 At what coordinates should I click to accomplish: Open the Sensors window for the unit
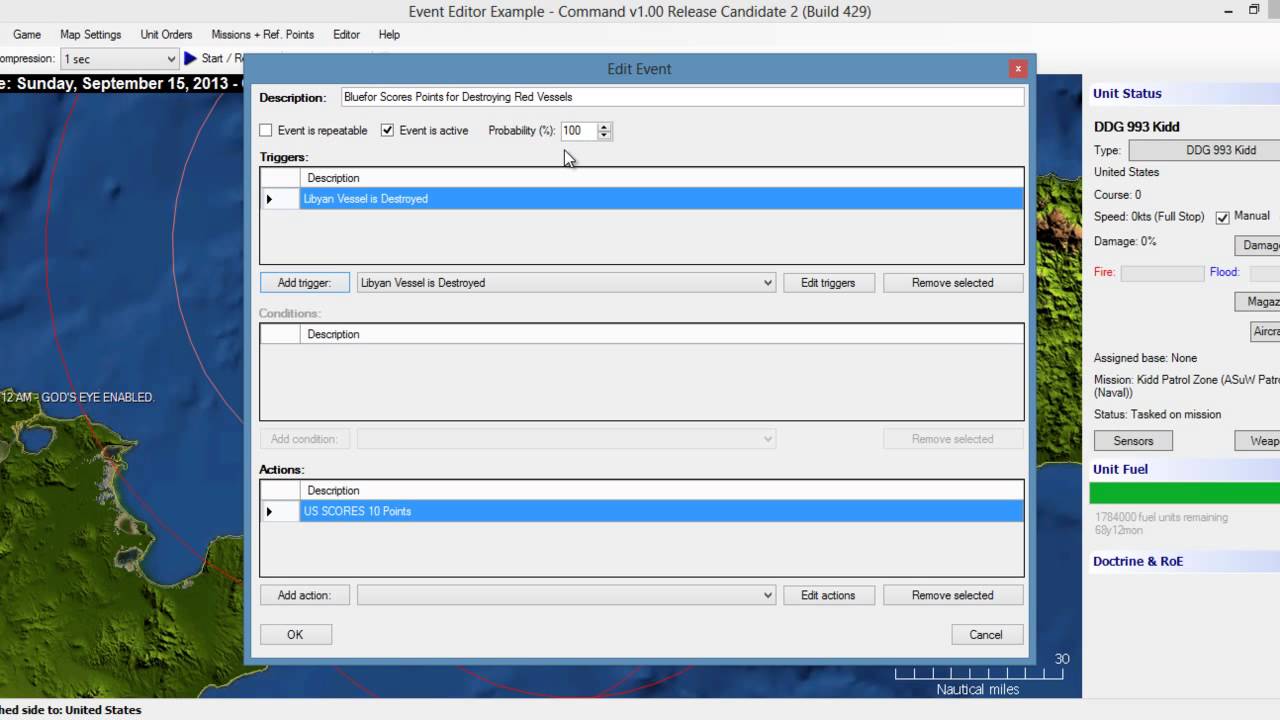[x=1133, y=441]
